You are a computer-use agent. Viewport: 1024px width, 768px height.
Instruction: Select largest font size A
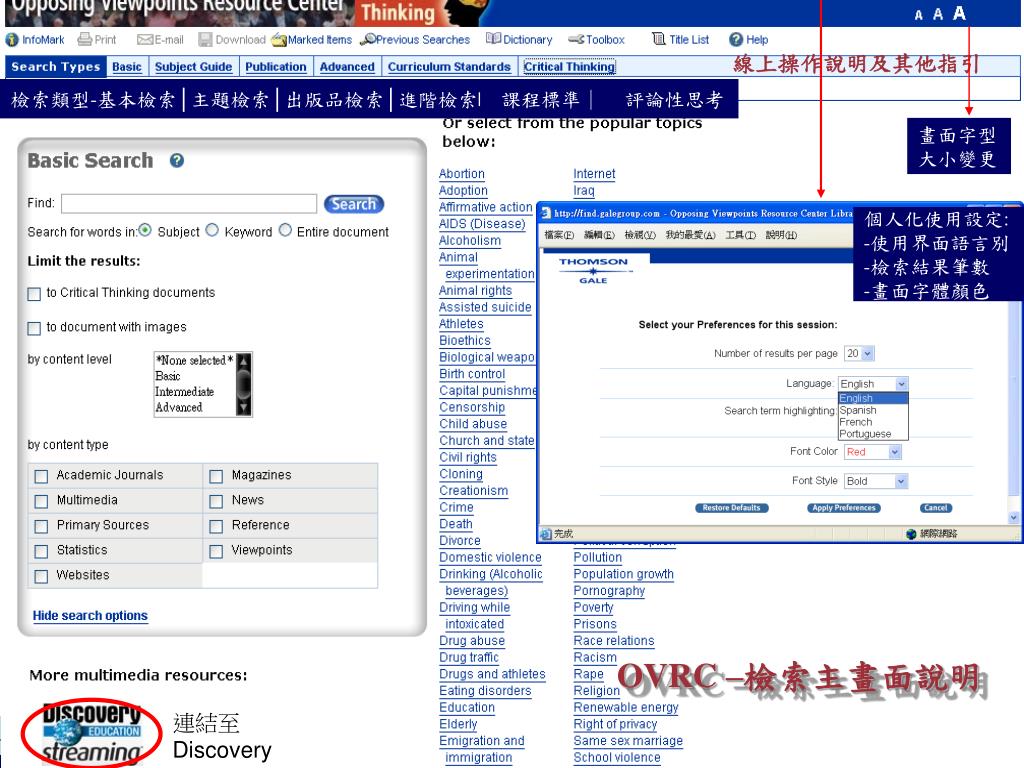coord(959,13)
